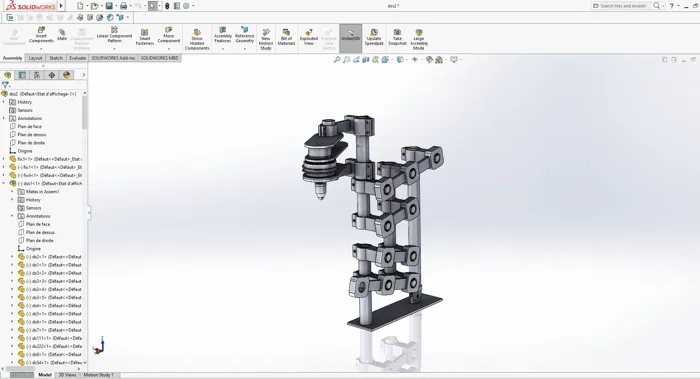Open the Exploded View tool
This screenshot has height=379, width=700.
(308, 37)
